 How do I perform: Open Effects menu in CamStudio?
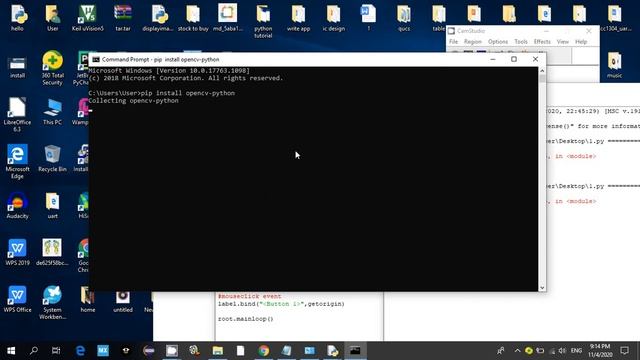[x=542, y=42]
